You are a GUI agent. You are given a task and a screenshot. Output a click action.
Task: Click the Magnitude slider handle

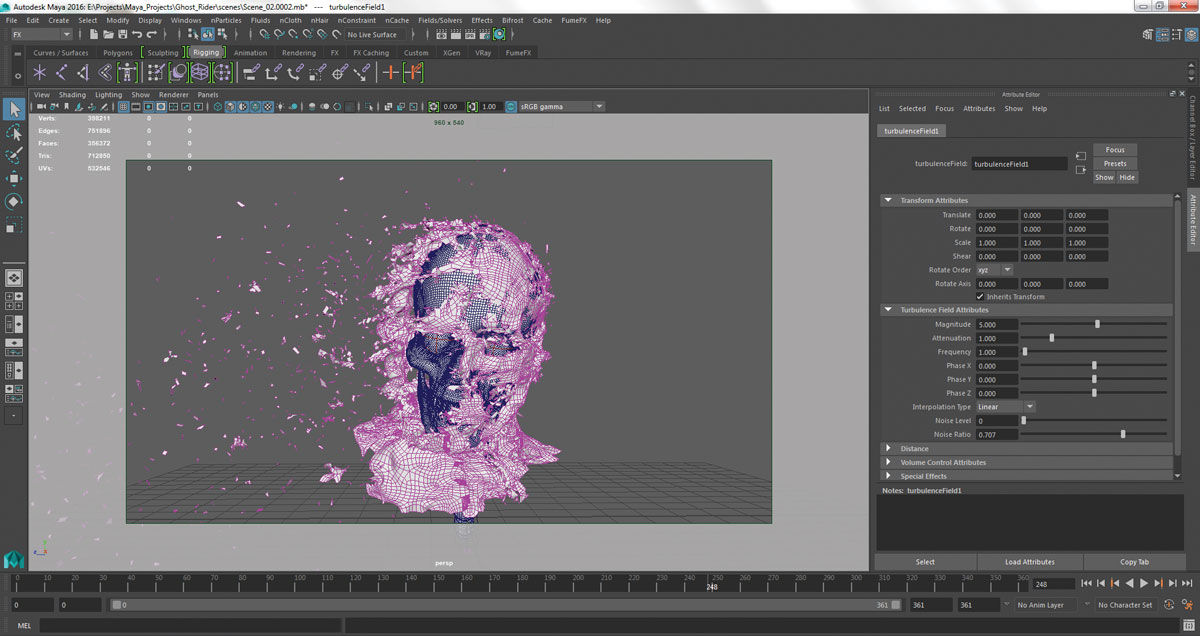click(1097, 324)
